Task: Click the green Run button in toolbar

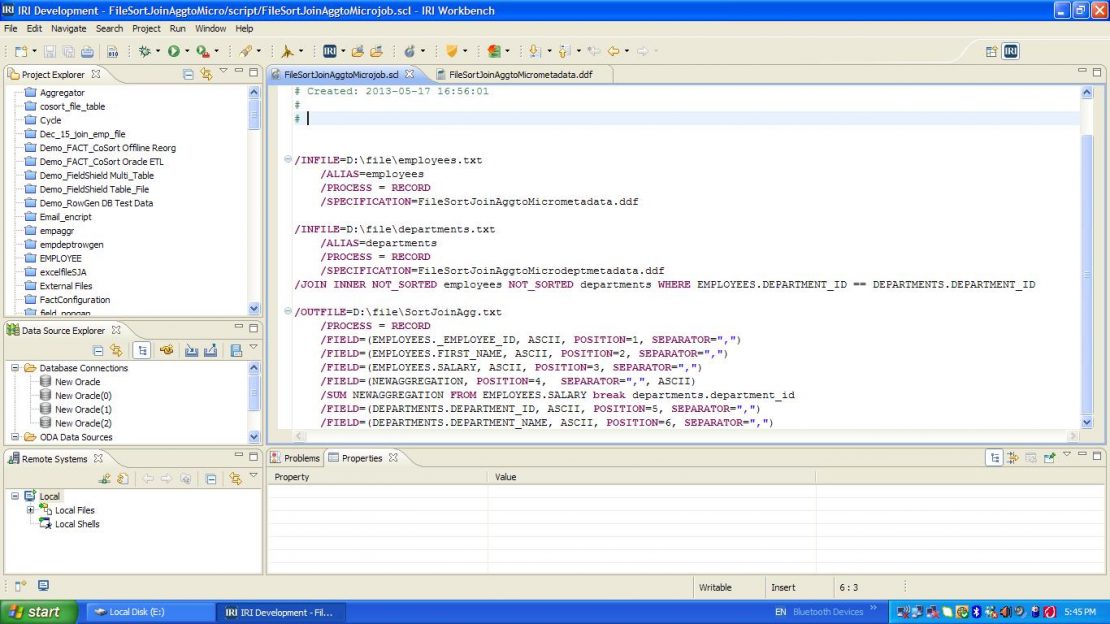Action: tap(173, 51)
